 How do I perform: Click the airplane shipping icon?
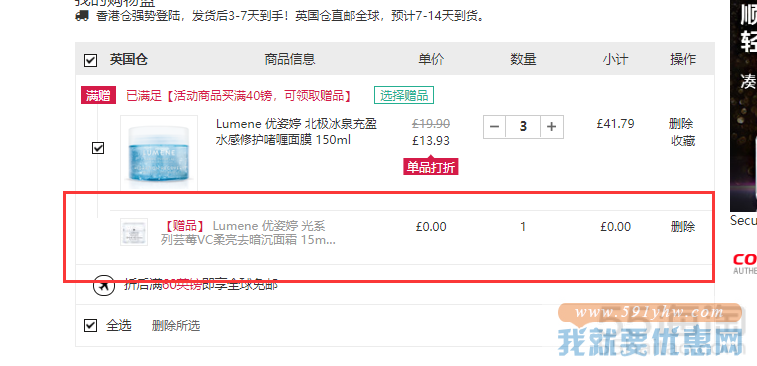(x=104, y=285)
